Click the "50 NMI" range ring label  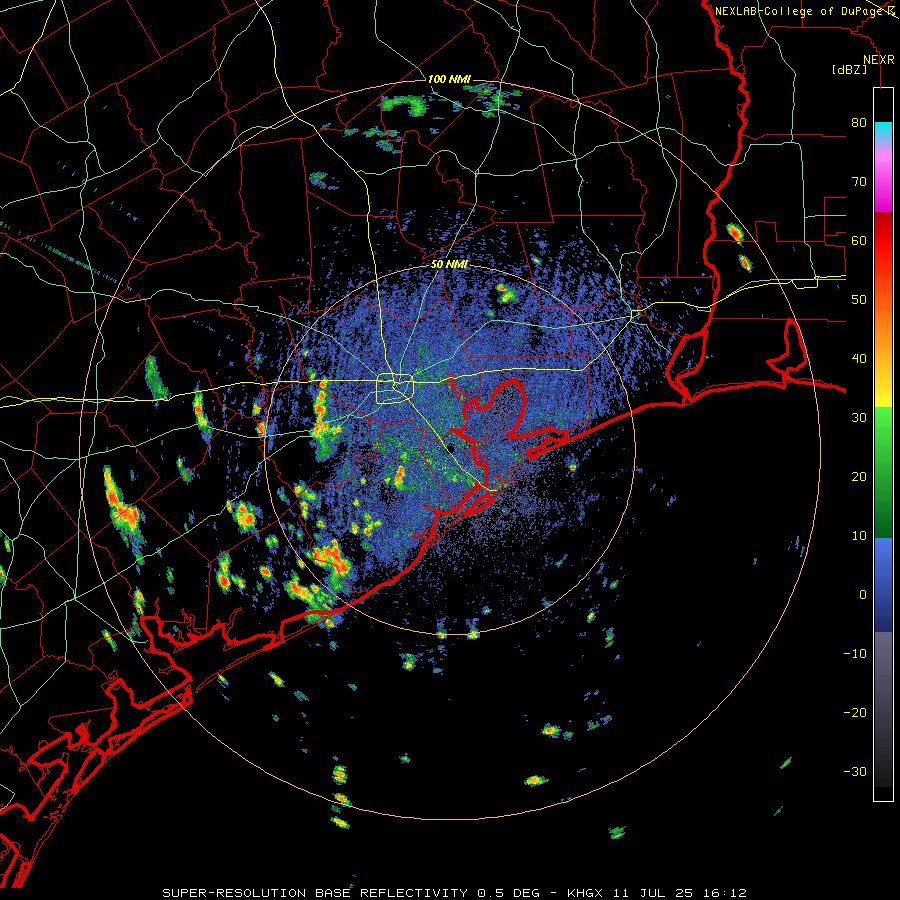[449, 265]
